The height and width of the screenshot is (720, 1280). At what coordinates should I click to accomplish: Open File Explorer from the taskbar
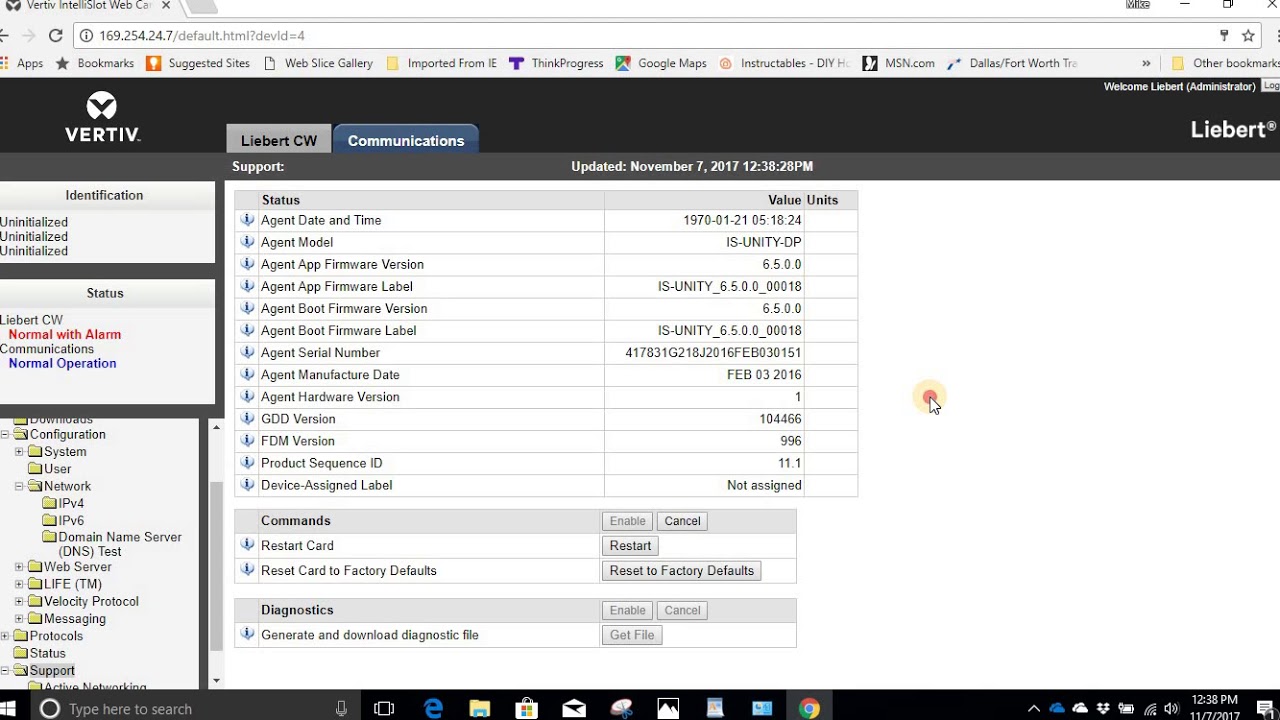tap(480, 708)
